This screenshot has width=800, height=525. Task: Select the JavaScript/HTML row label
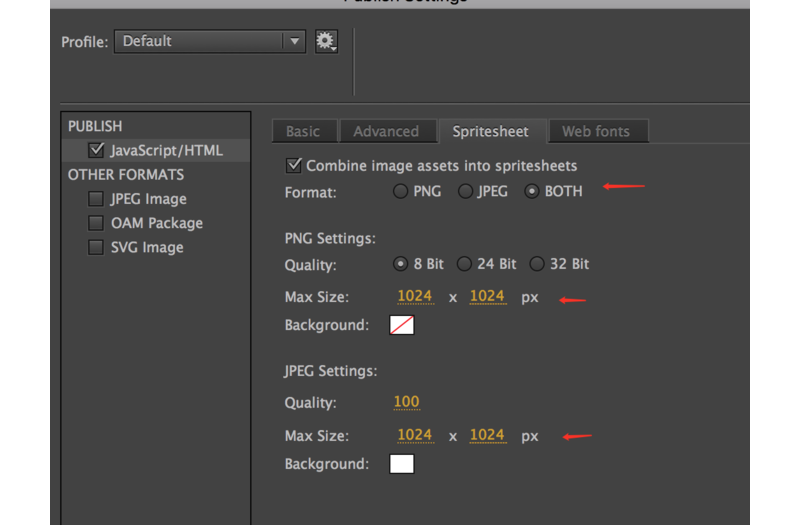click(x=167, y=151)
